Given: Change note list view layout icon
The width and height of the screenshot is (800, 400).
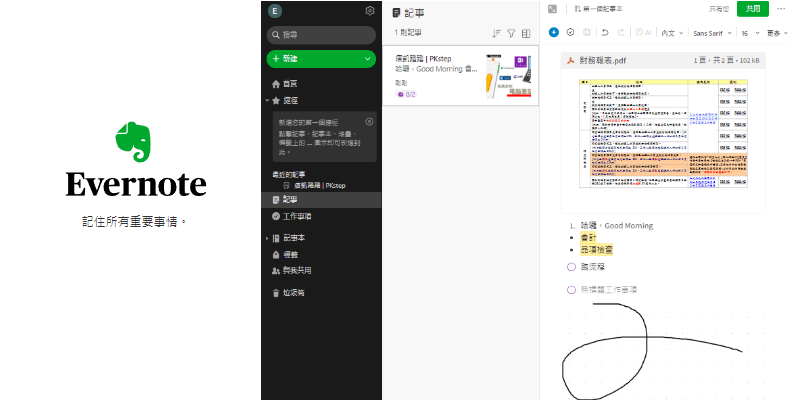Looking at the screenshot, I should 526,33.
